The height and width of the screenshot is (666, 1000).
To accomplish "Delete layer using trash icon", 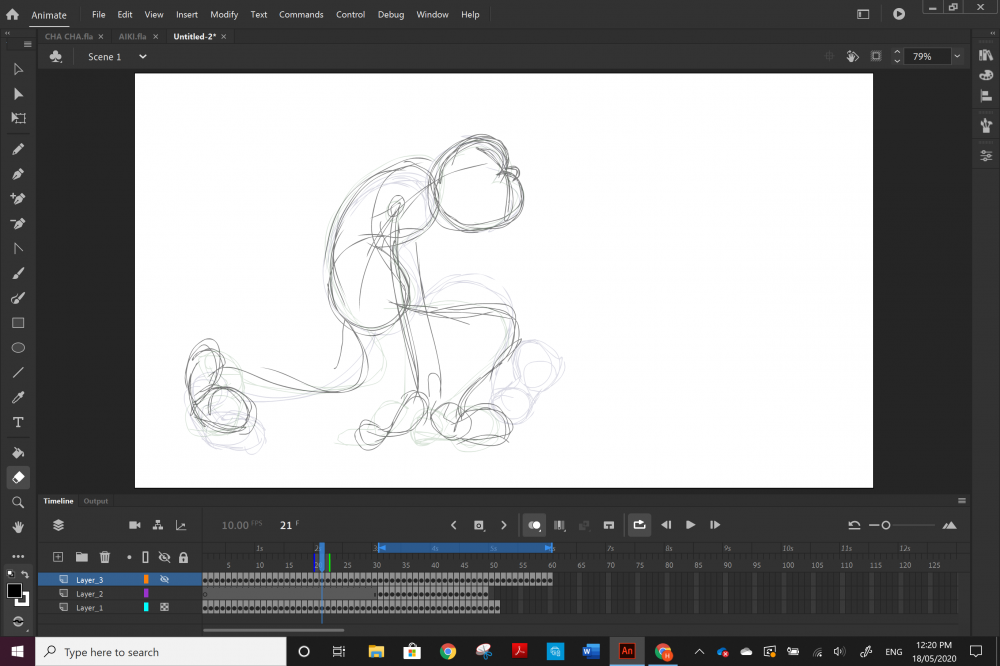I will [105, 557].
